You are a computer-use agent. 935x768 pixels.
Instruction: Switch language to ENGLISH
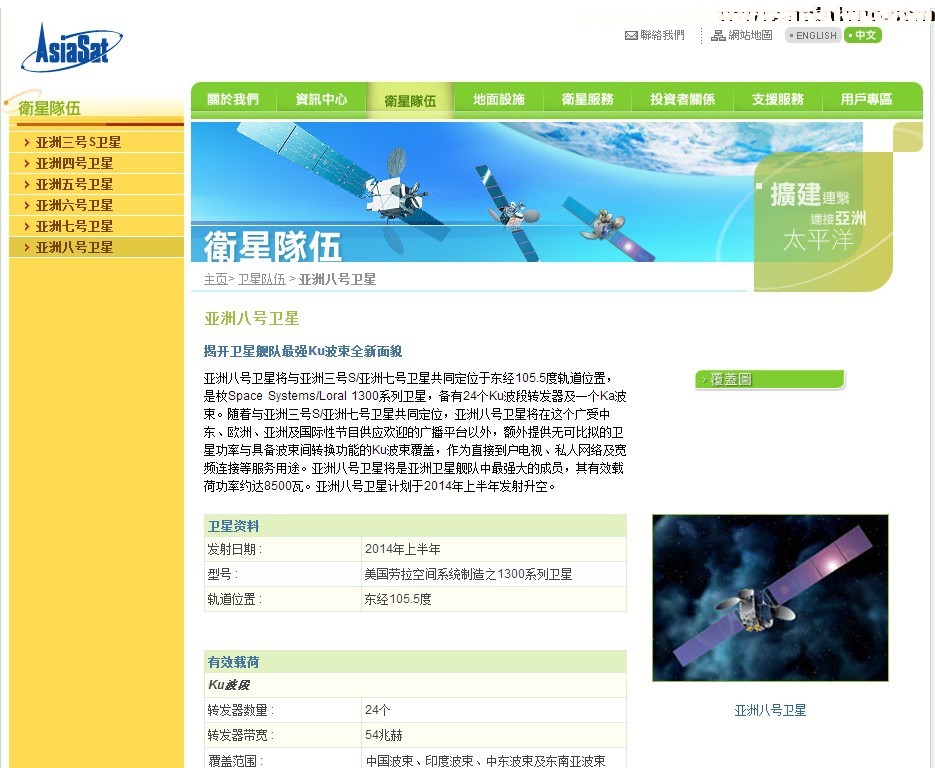click(813, 36)
